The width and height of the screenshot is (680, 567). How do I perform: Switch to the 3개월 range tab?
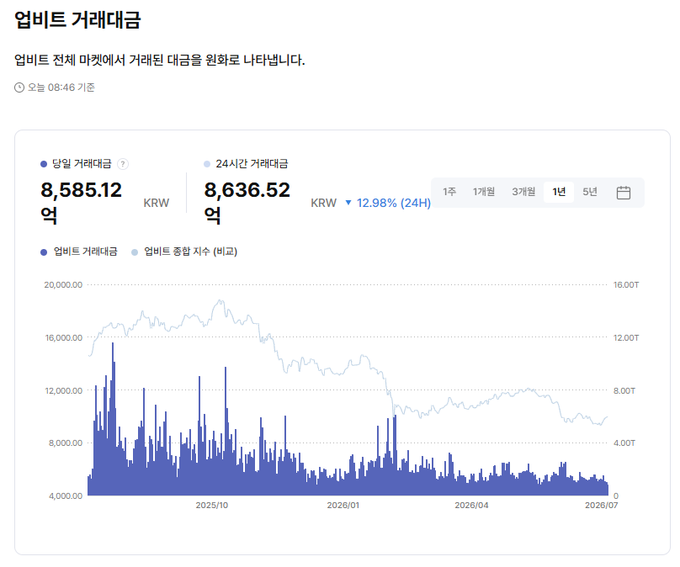(x=523, y=192)
